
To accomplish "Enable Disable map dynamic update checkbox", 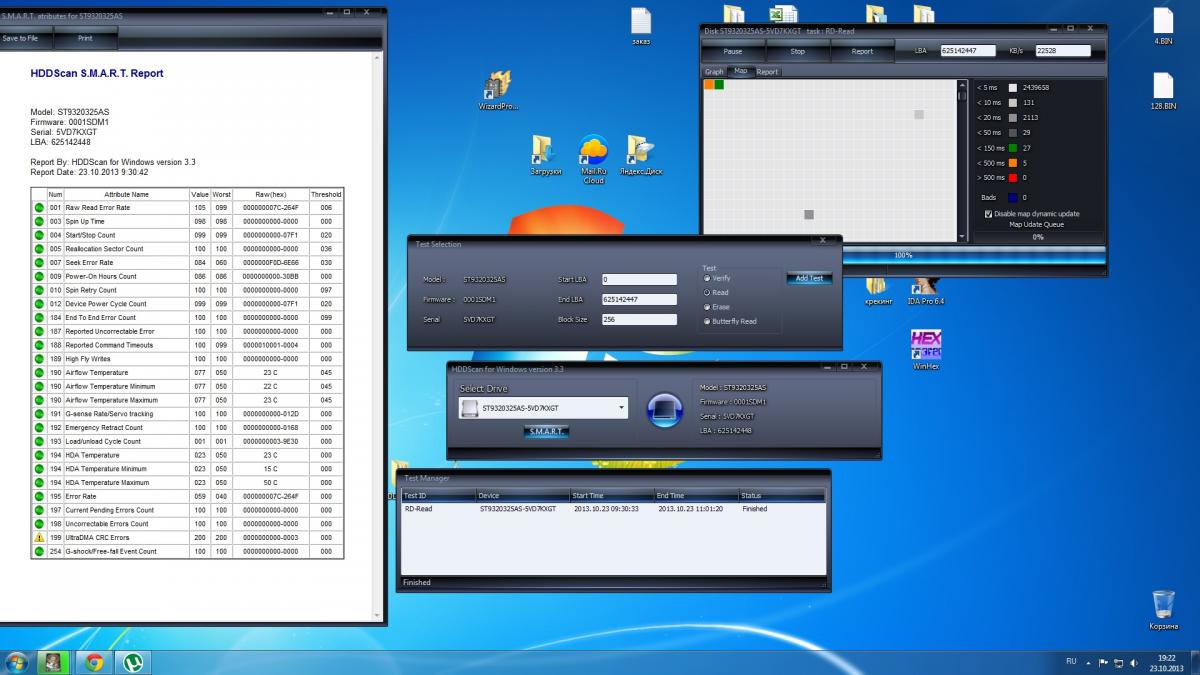I will click(989, 214).
